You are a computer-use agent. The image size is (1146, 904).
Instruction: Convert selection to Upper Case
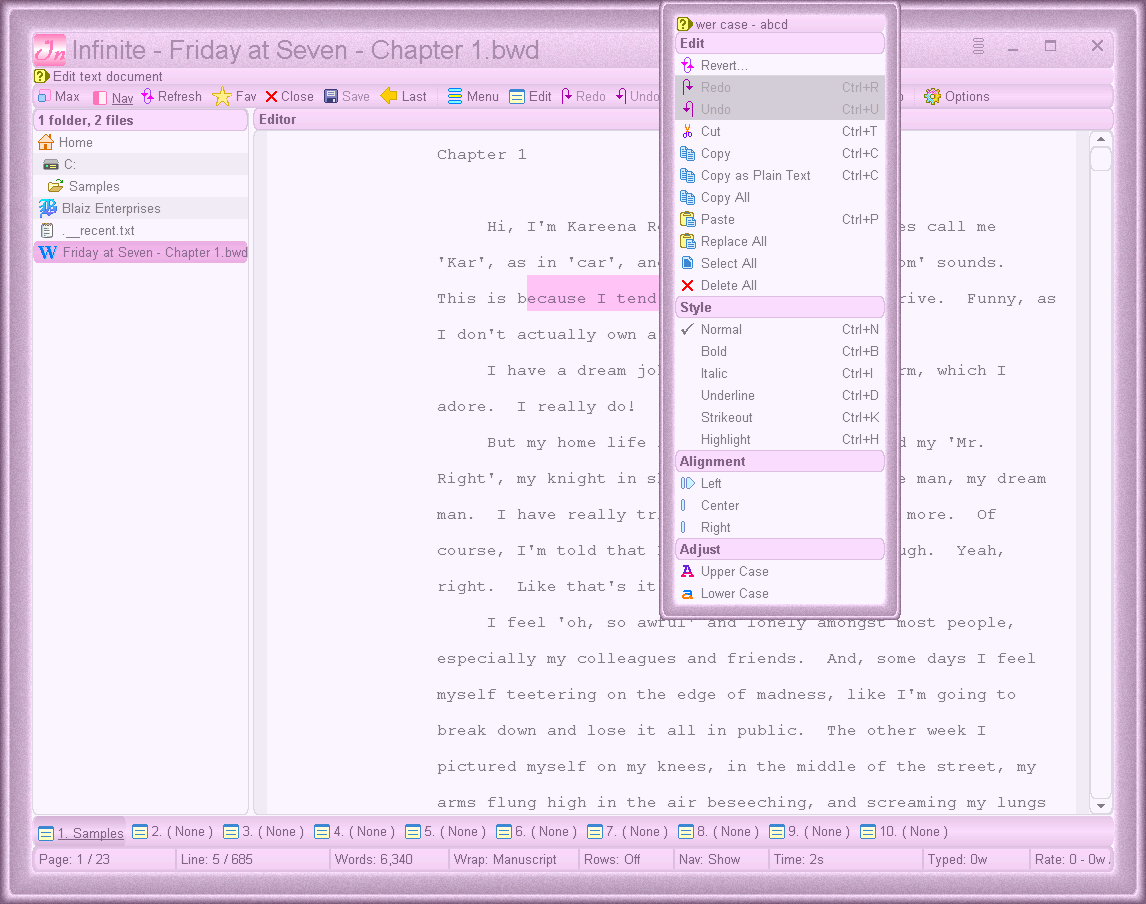click(x=780, y=571)
